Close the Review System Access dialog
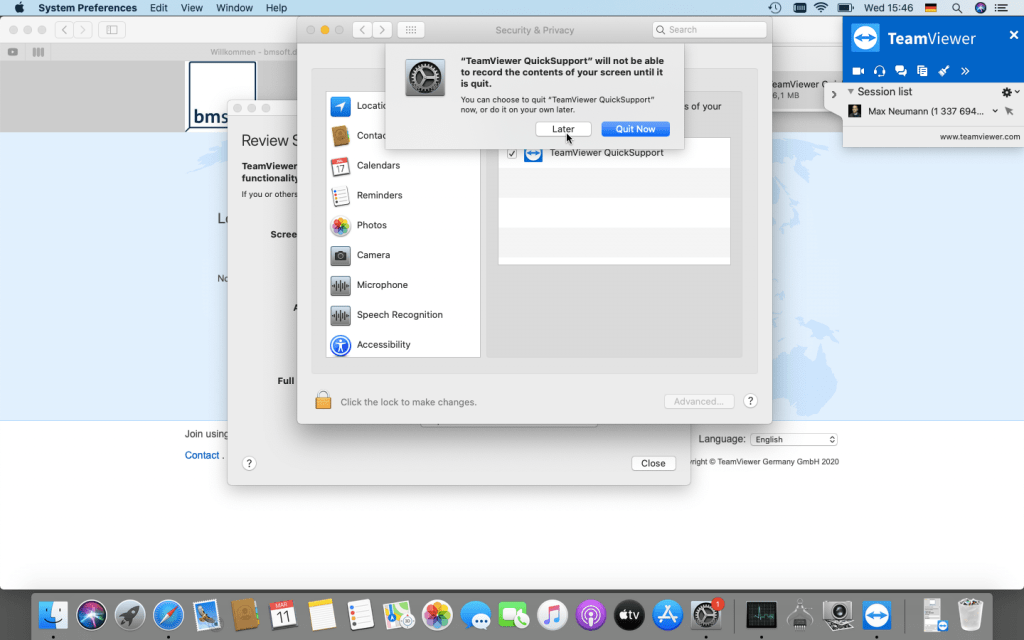 653,463
